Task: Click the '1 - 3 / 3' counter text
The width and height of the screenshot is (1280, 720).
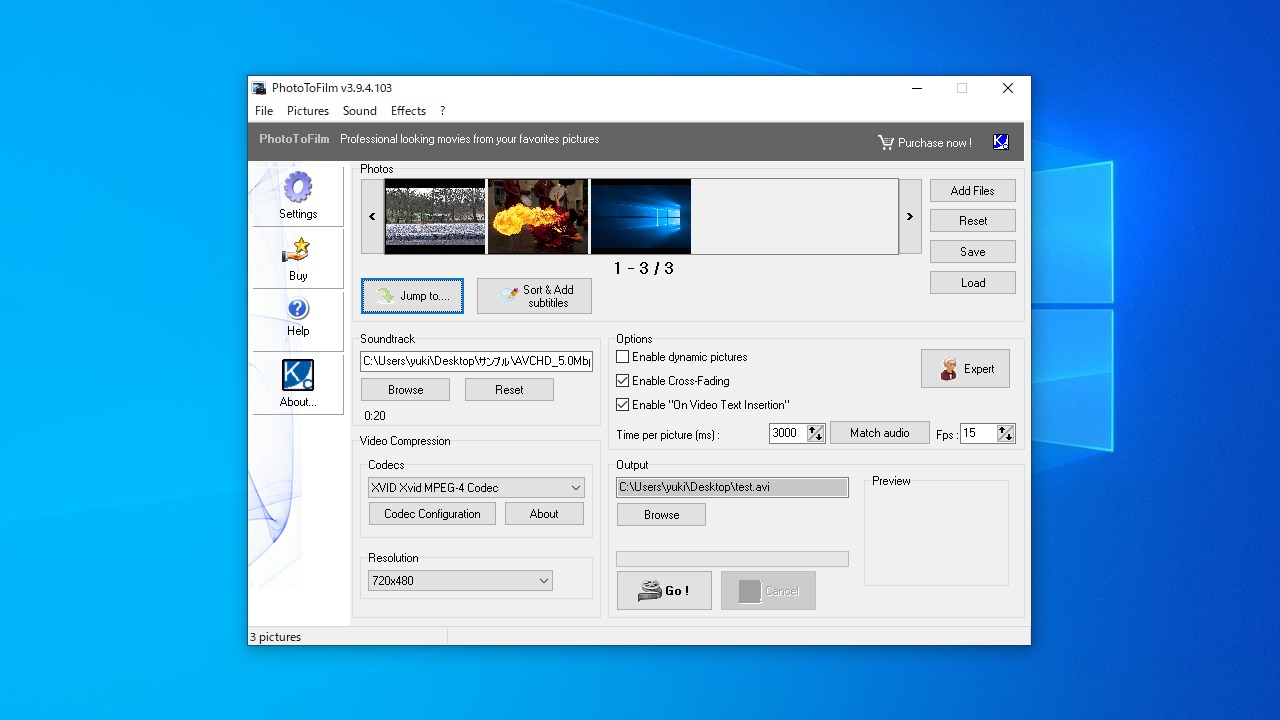Action: [x=643, y=268]
